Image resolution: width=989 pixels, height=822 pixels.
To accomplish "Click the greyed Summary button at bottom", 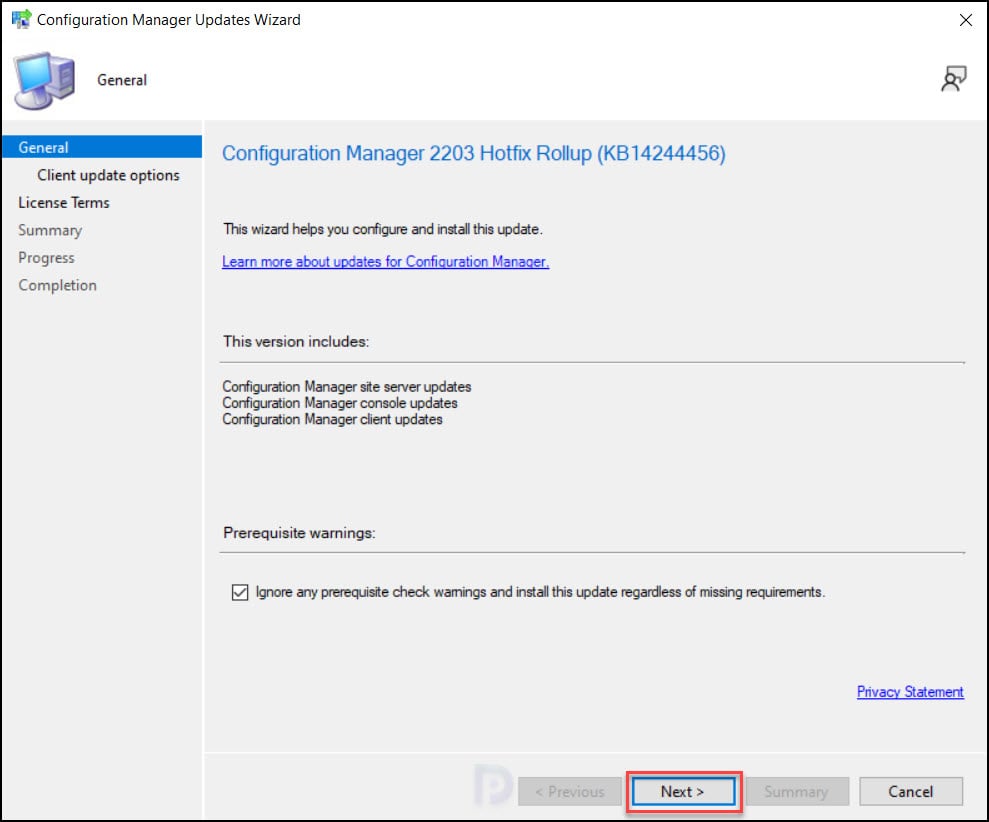I will (797, 791).
